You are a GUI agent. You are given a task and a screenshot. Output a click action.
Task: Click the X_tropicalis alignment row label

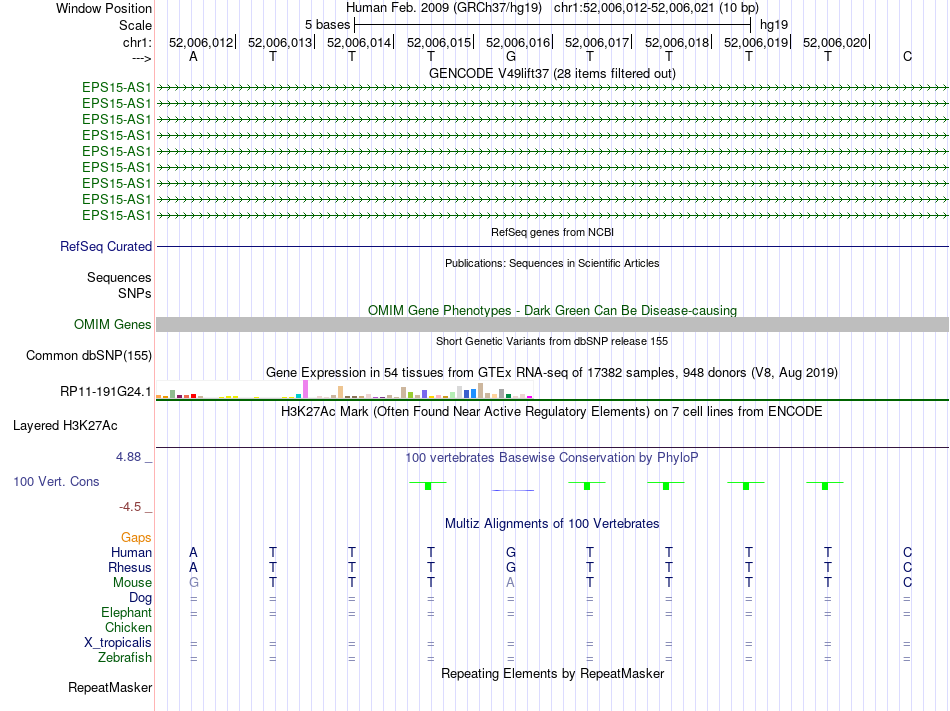click(x=118, y=643)
